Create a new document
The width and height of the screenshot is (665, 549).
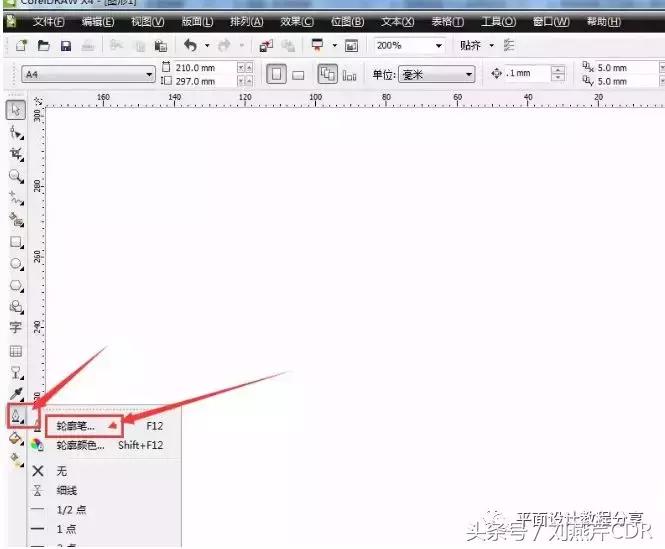[21, 45]
